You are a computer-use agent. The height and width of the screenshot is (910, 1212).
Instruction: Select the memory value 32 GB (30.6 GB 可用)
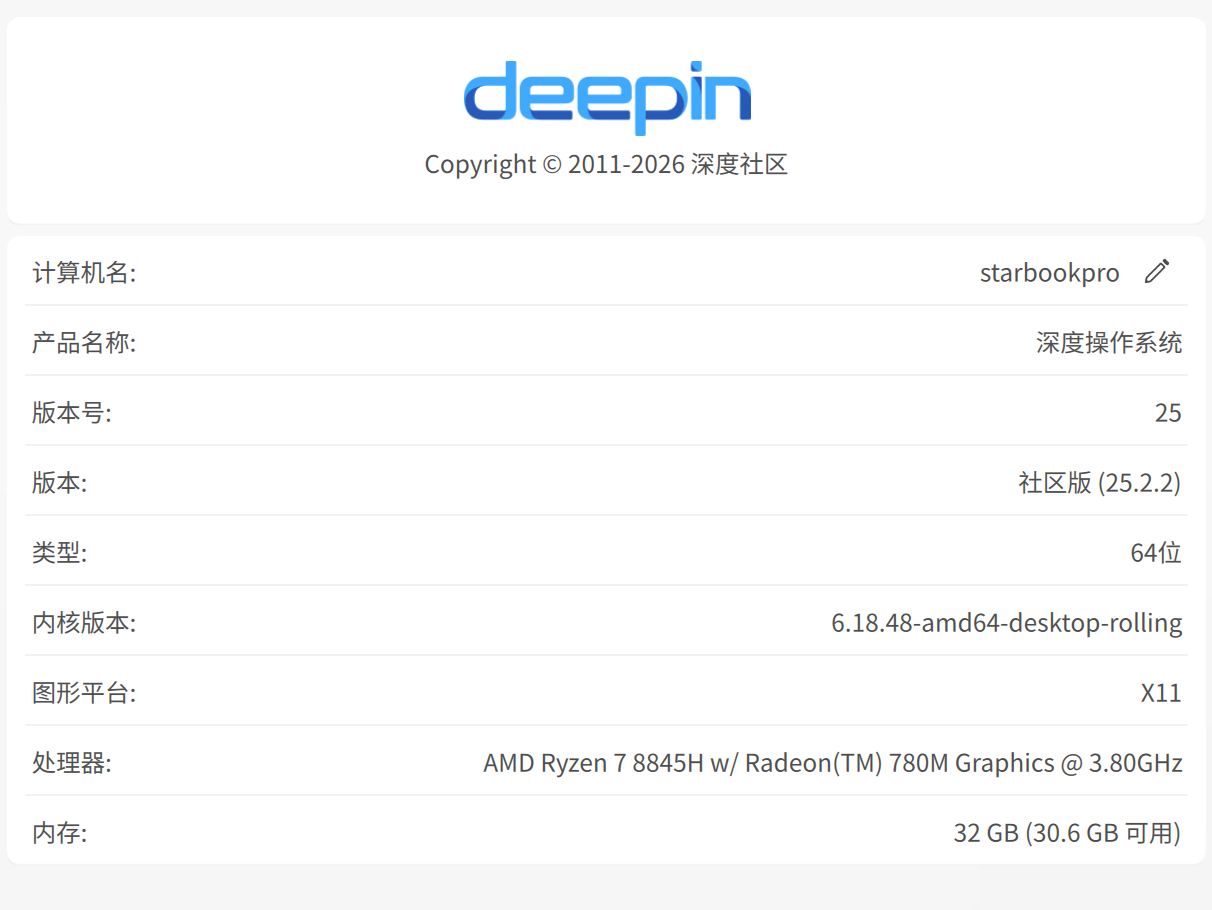(1068, 833)
